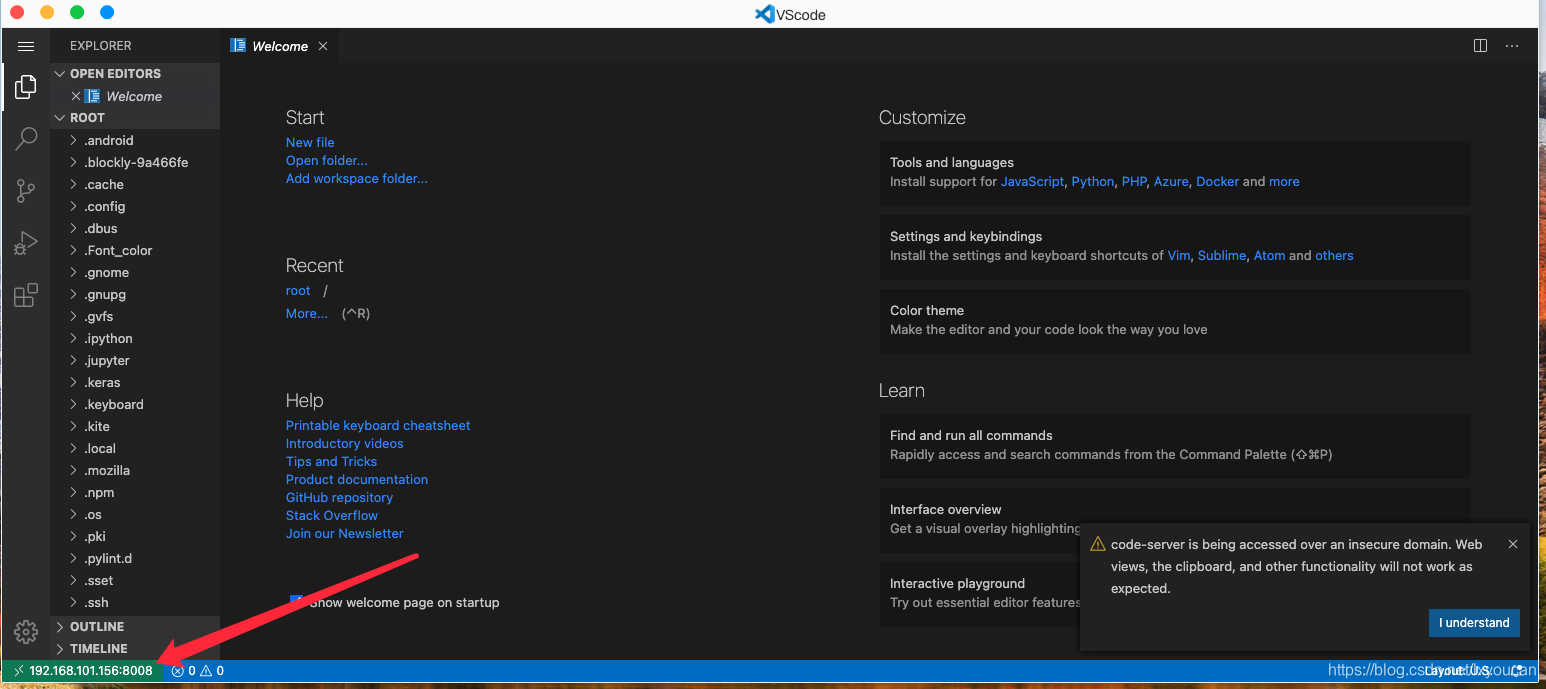The image size is (1546, 689).
Task: Open the Explorer view in activity bar
Action: 26,88
